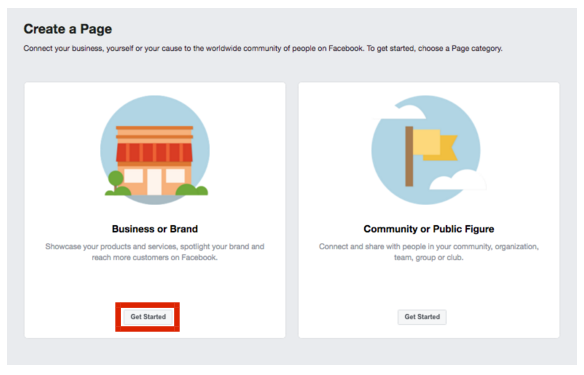Click the red striped awning on the shop

click(155, 153)
